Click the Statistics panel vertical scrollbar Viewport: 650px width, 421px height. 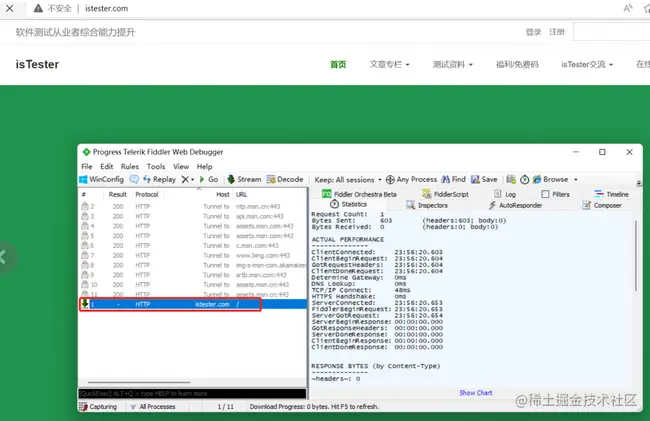(x=635, y=256)
